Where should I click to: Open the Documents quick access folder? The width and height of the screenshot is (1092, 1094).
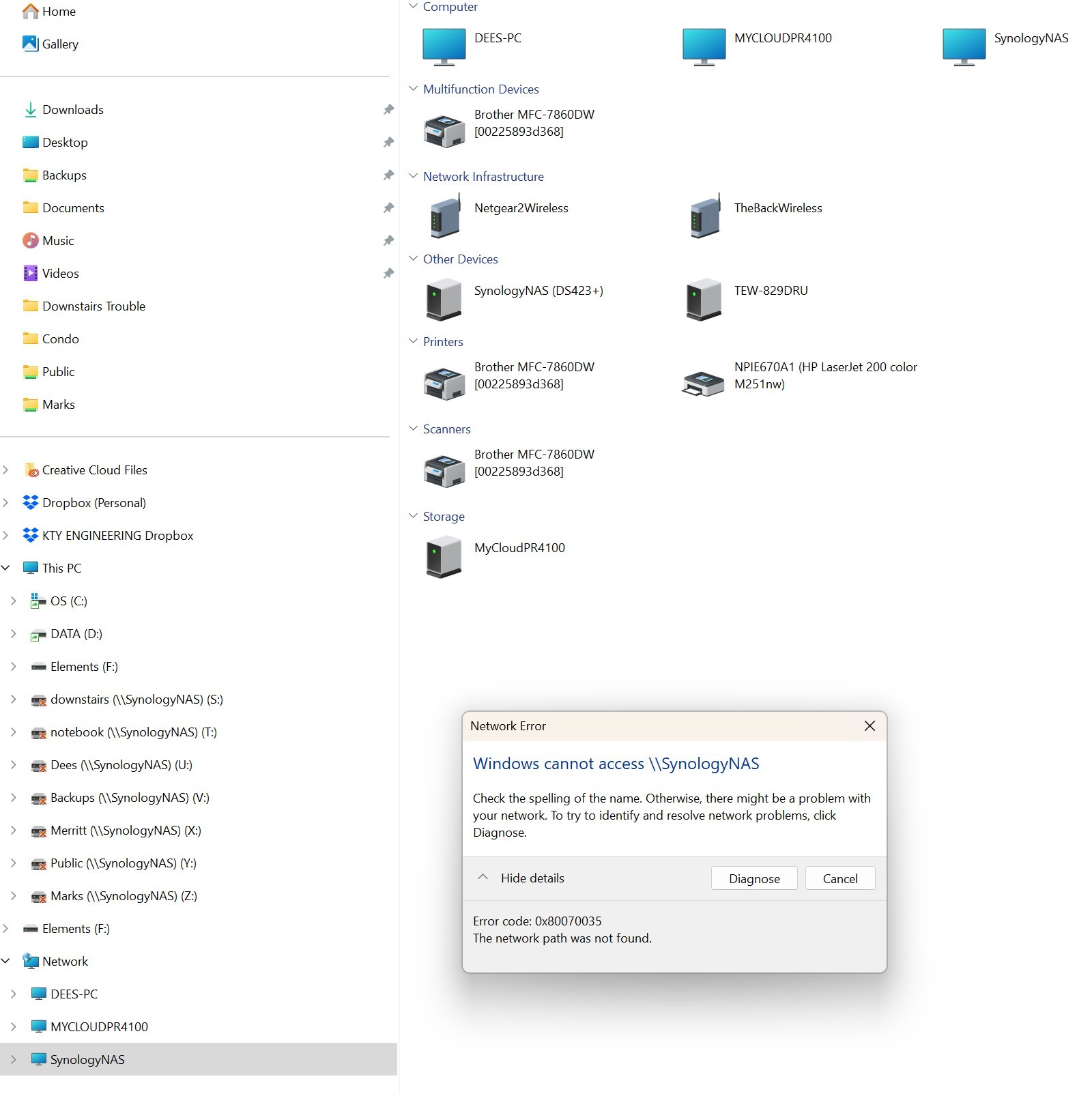63,207
